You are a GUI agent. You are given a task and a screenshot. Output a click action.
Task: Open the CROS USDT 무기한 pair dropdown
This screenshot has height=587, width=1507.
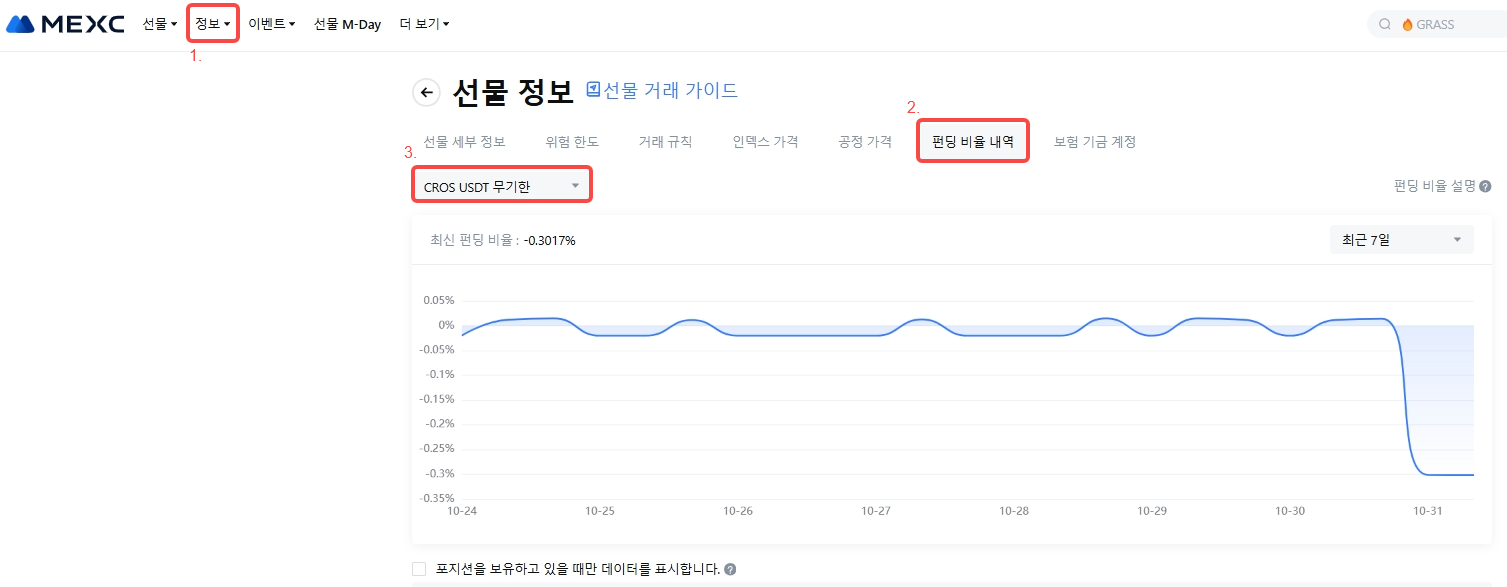501,186
